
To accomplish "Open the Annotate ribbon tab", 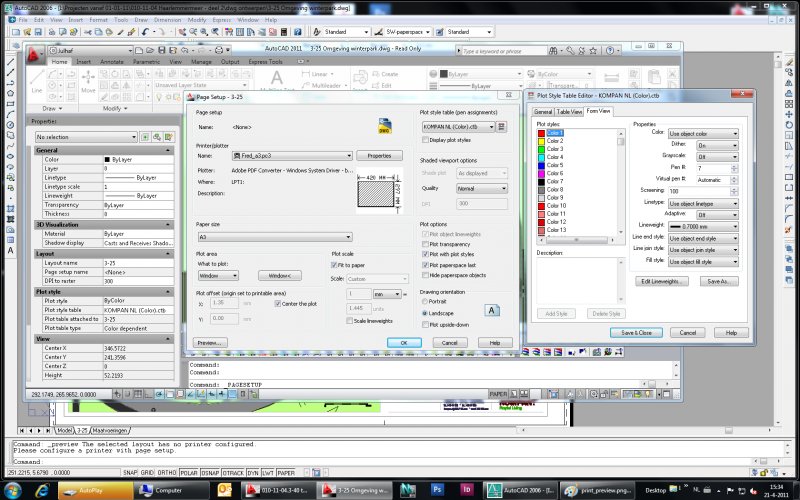I will [112, 62].
